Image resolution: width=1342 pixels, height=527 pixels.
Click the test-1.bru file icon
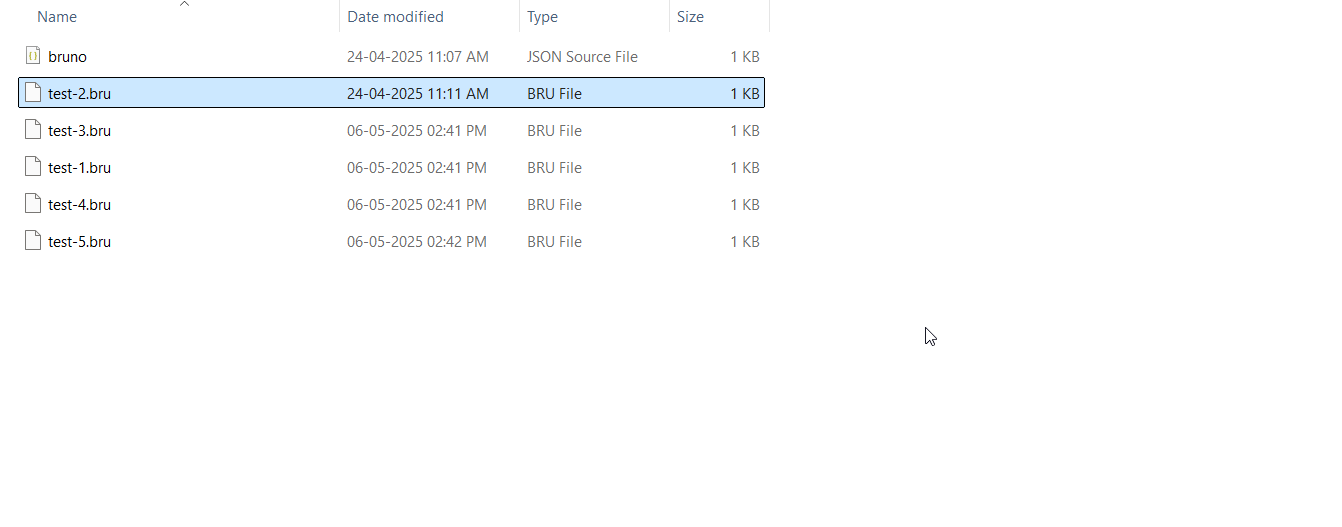coord(33,167)
